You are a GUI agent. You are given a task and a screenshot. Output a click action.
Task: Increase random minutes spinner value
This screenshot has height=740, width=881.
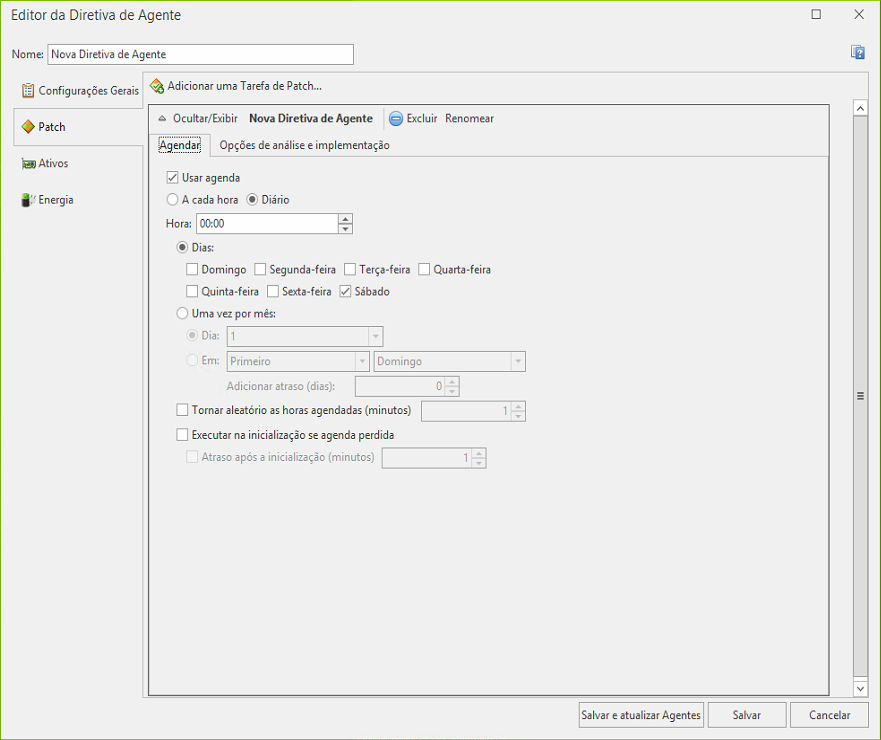[x=519, y=406]
